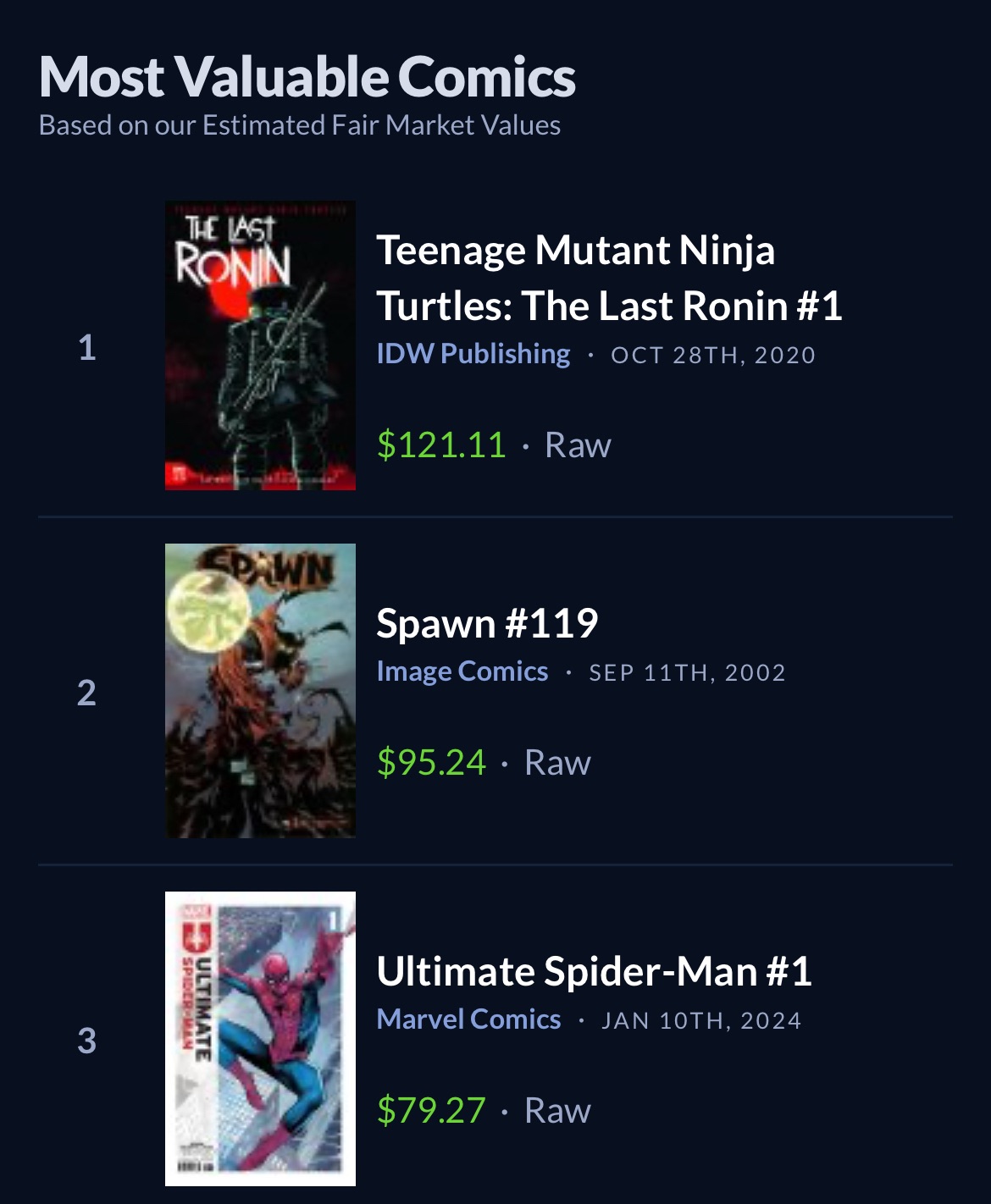Click the $121.11 price value
The image size is (991, 1204).
(441, 445)
